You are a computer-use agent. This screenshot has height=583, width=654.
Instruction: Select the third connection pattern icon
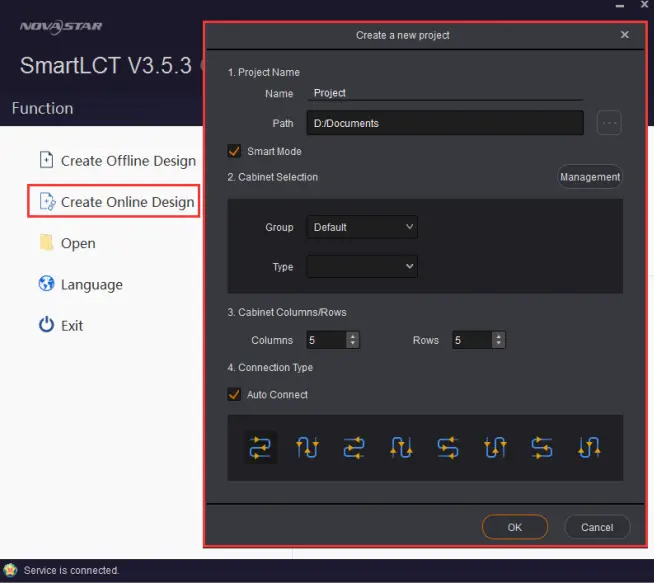354,447
